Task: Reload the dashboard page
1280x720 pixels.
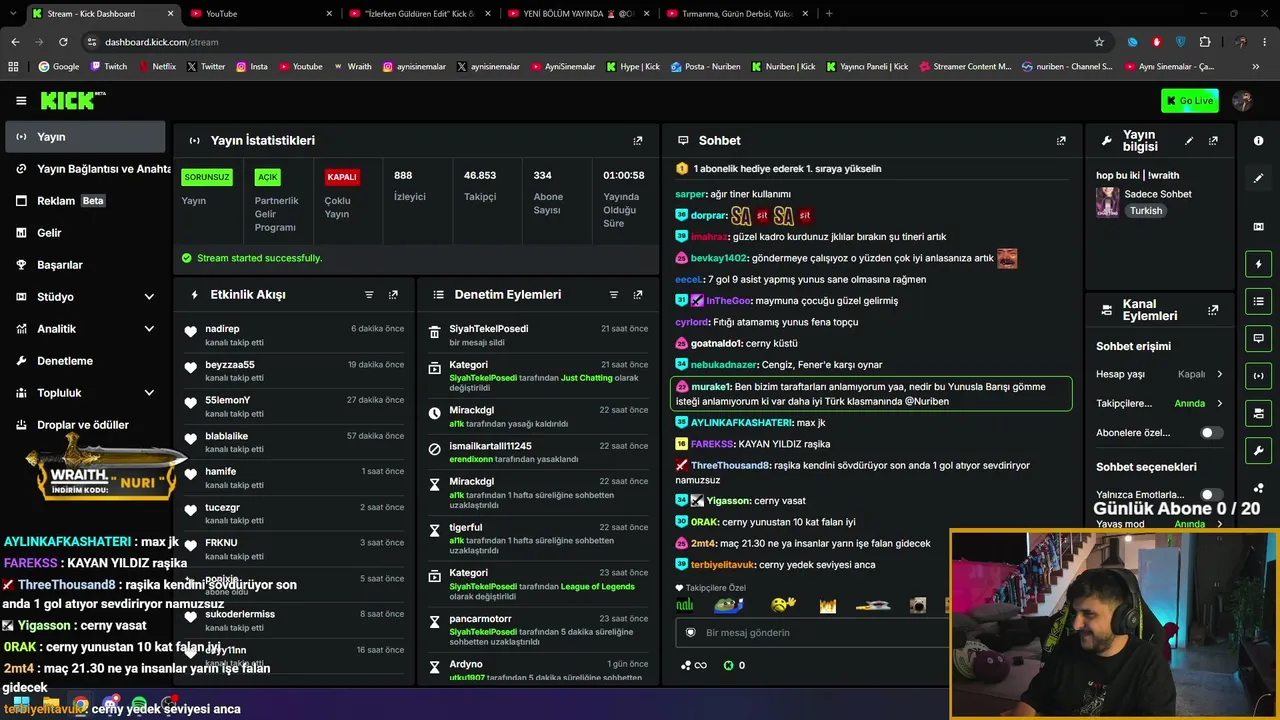Action: [x=63, y=42]
